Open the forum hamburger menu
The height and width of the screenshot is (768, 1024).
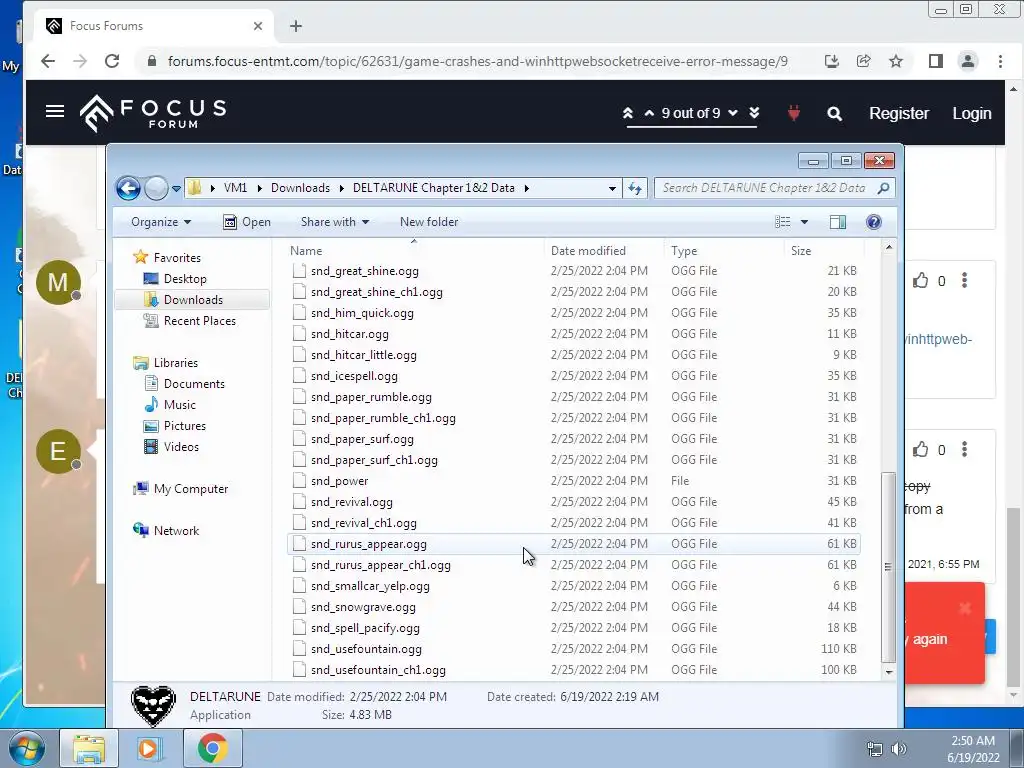[55, 111]
